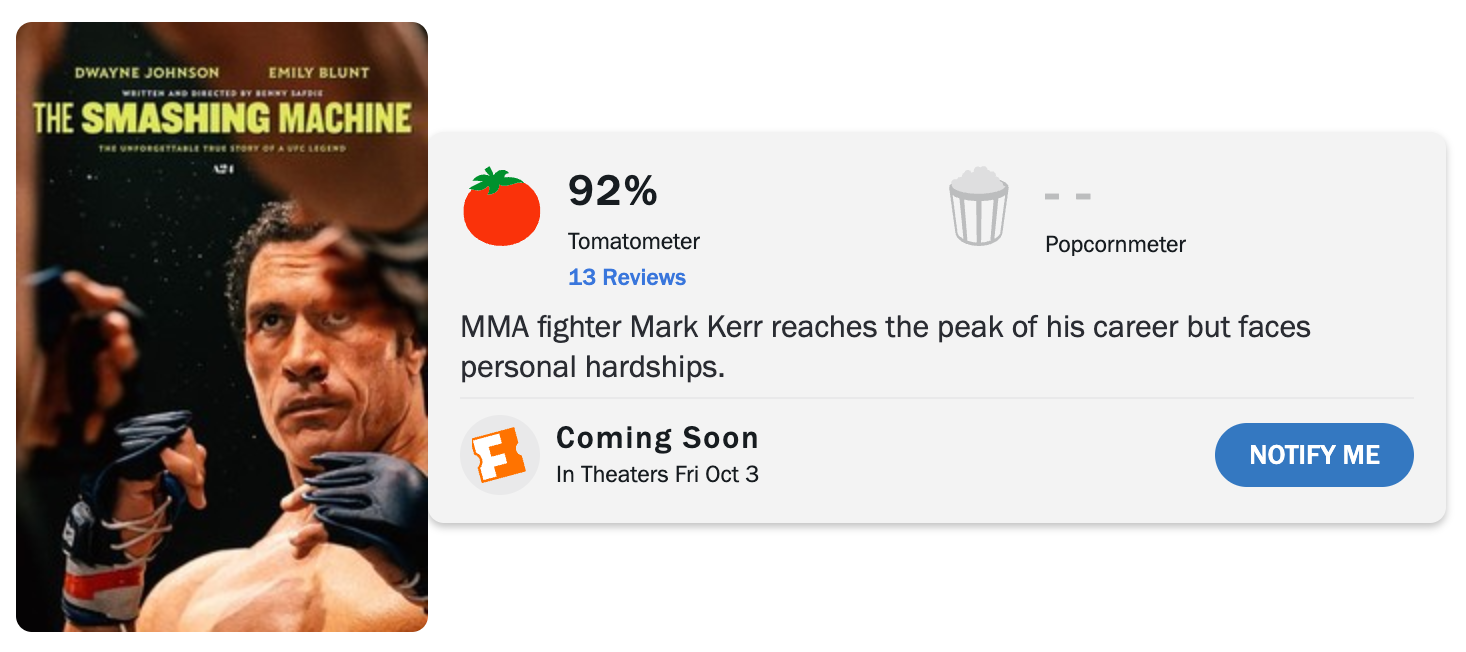Click the gray popcorn bucket icon
The image size is (1466, 652).
978,208
